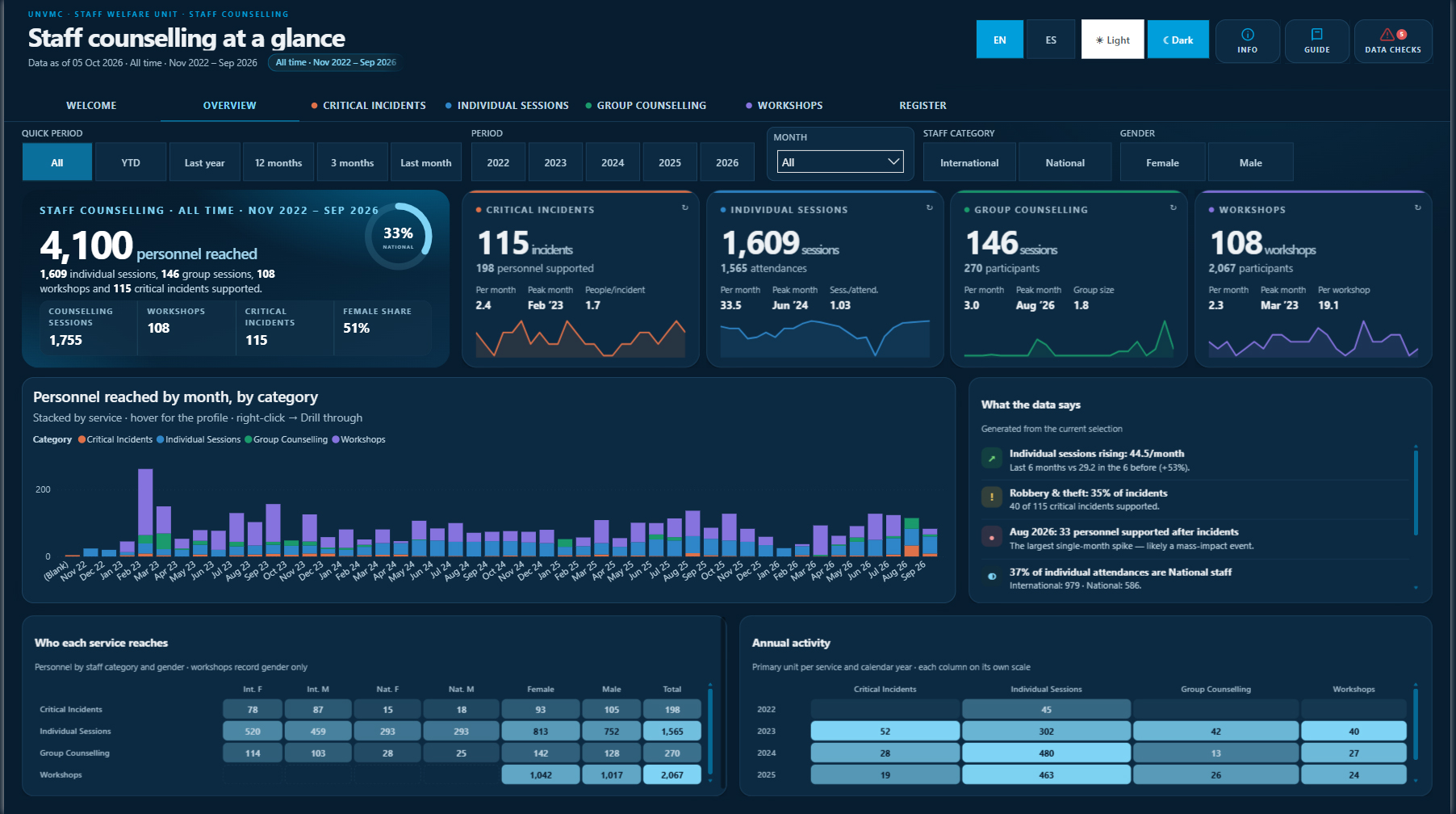Filter by Male gender
This screenshot has height=814, width=1456.
click(1250, 162)
